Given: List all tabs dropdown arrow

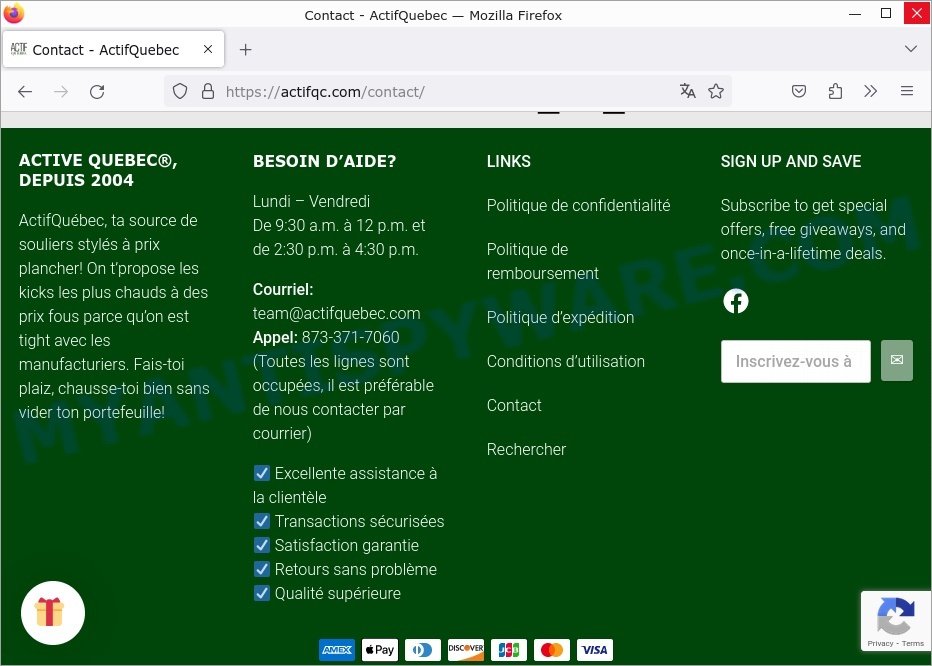Looking at the screenshot, I should click(911, 49).
